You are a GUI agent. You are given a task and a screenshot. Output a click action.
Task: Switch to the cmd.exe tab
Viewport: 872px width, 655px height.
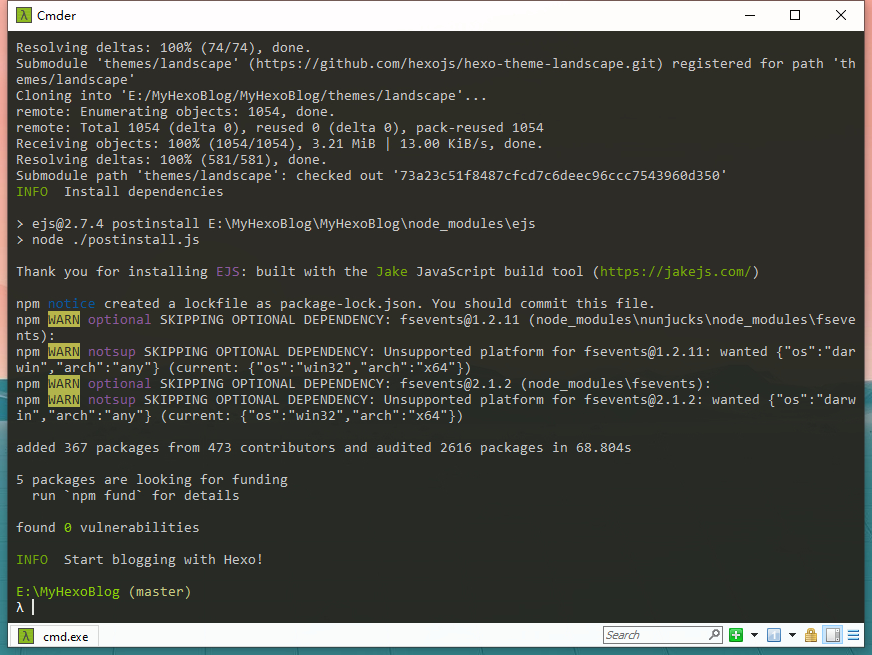[x=54, y=636]
